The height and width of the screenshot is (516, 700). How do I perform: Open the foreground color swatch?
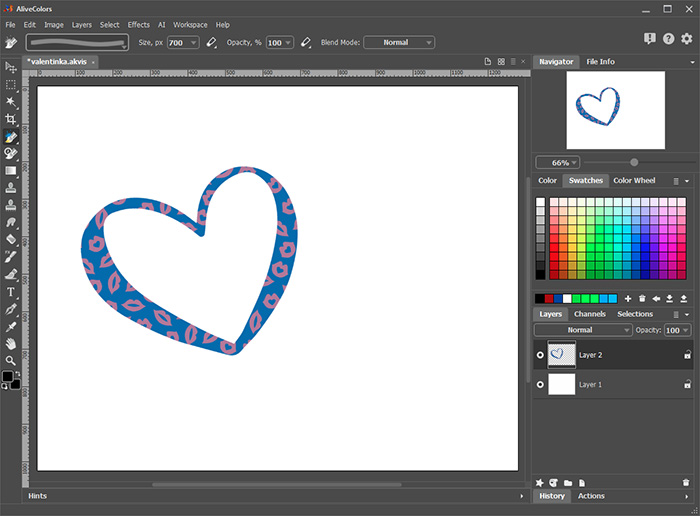point(7,377)
